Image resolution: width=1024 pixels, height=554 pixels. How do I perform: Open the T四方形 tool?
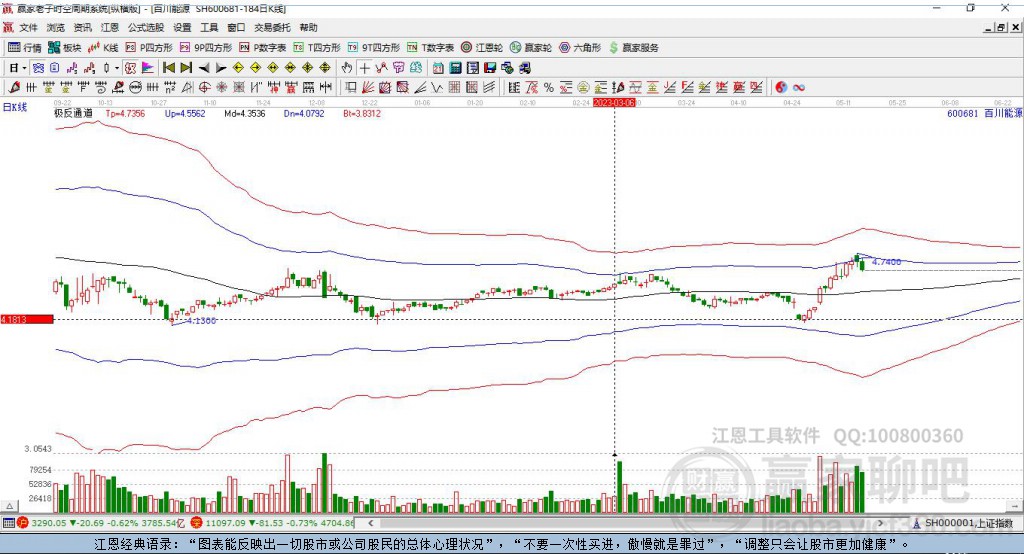[317, 48]
